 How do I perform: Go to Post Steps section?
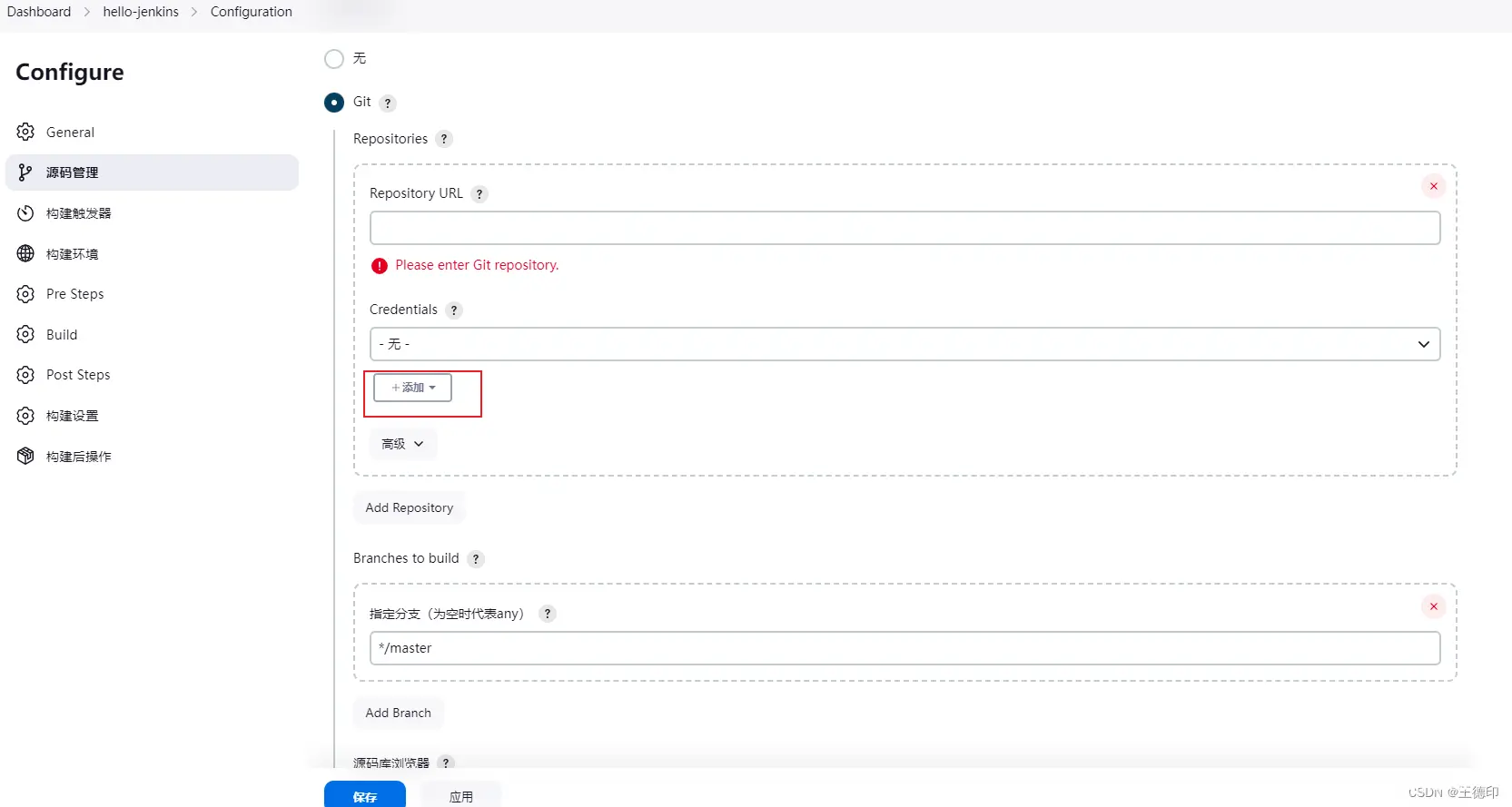tap(152, 375)
